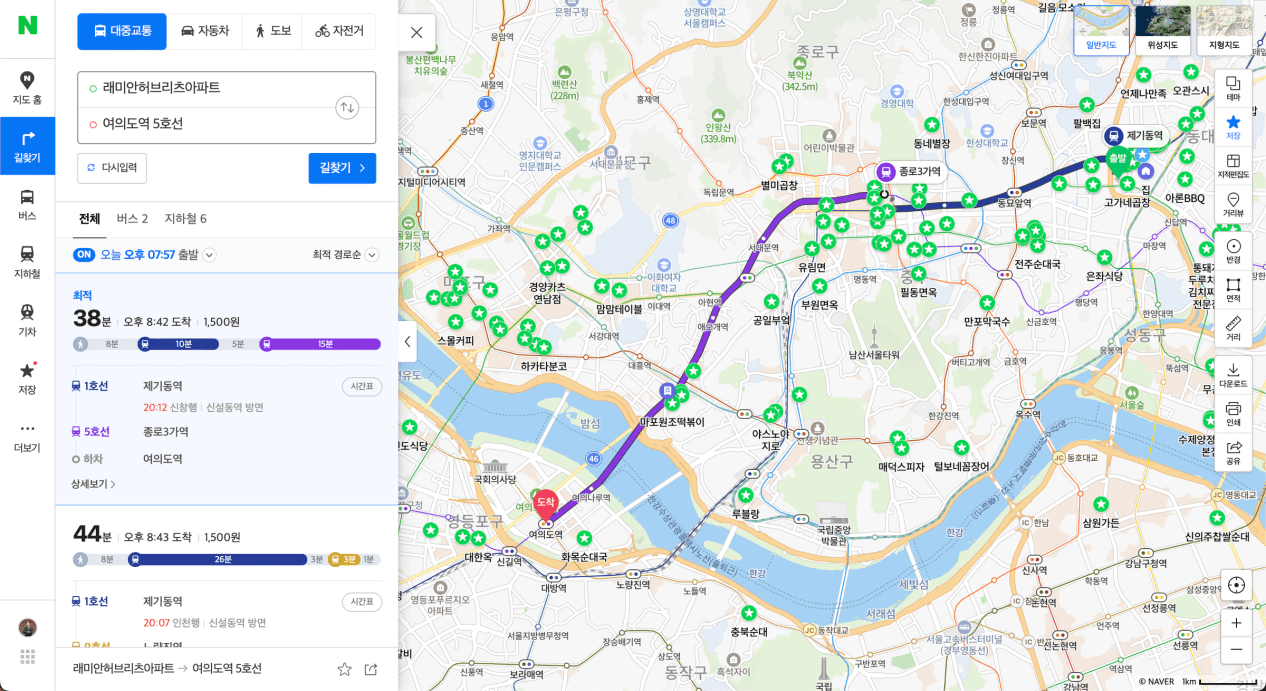This screenshot has width=1266, height=691.
Task: Open 저장 saved places in sidebar
Action: (27, 378)
